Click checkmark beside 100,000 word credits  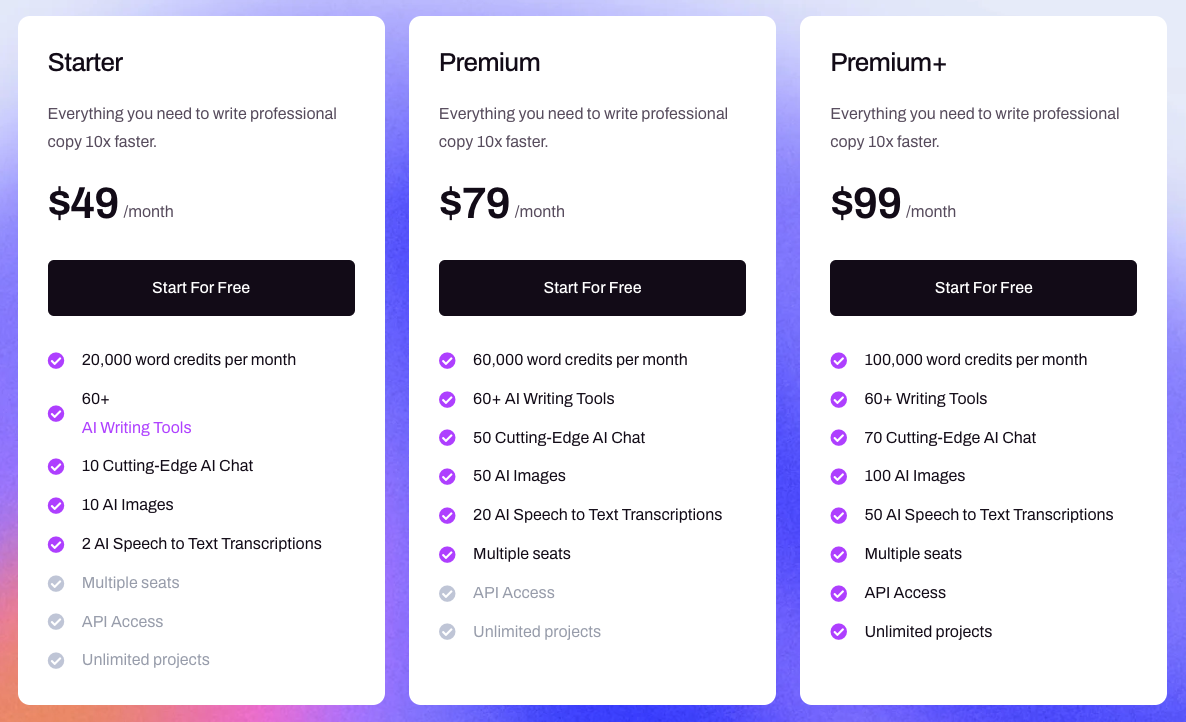coord(839,360)
